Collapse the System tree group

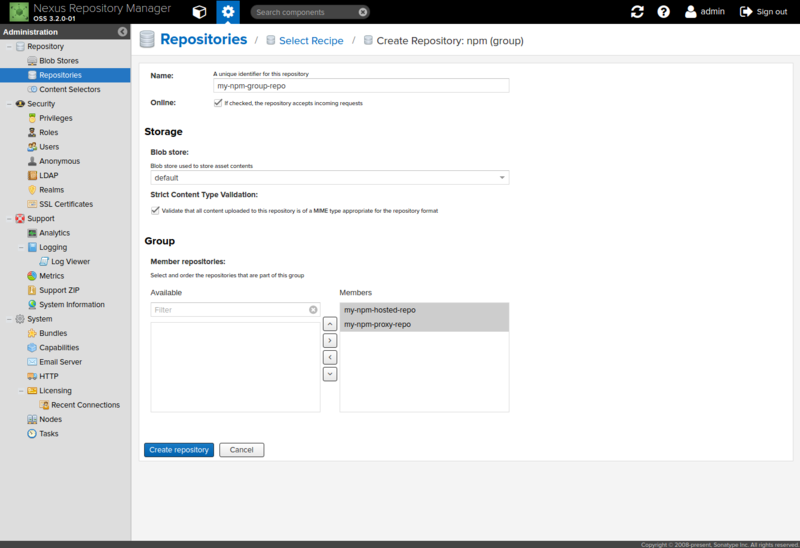9,319
